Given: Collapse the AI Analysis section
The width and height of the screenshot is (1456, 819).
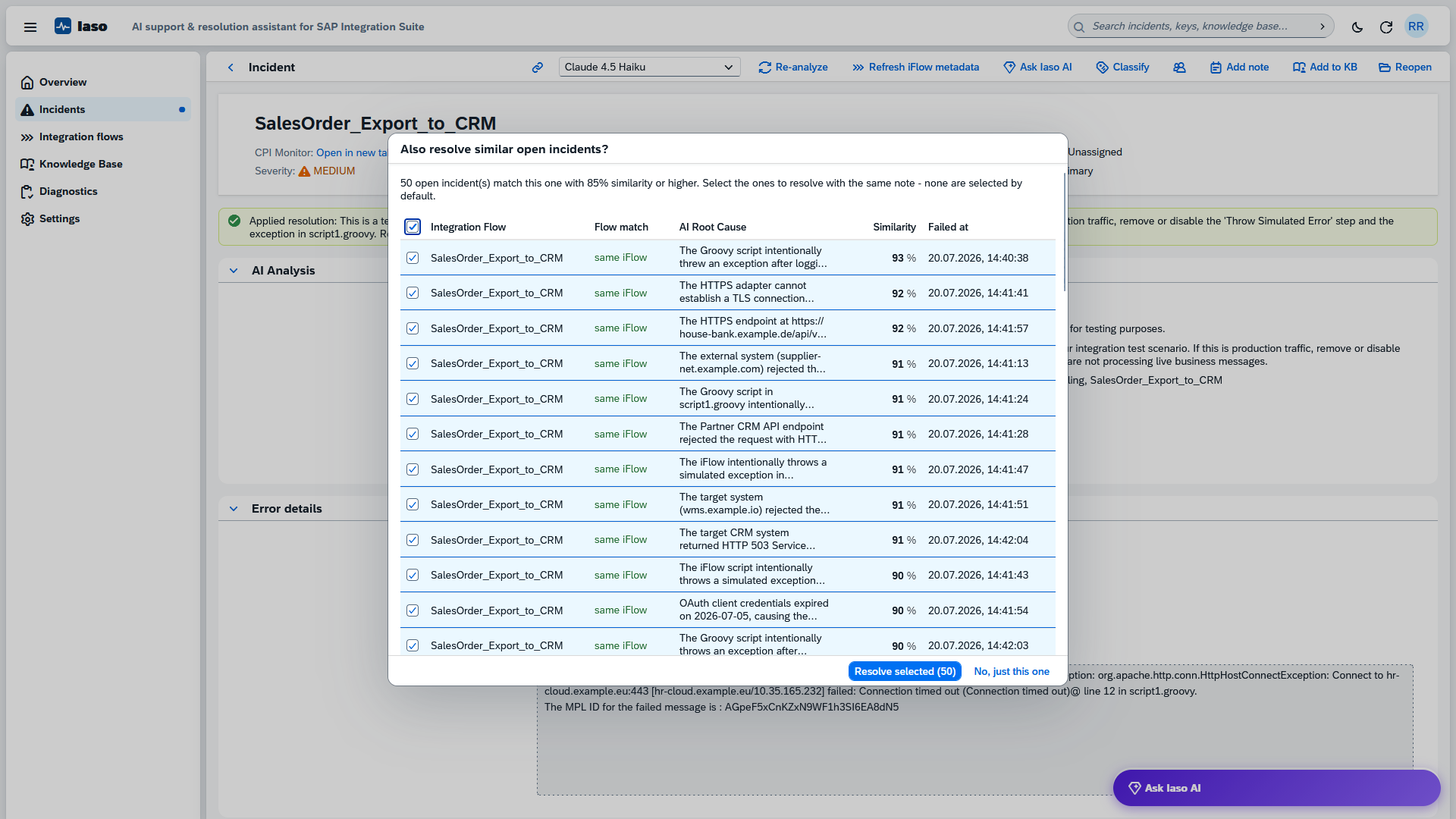Looking at the screenshot, I should coord(234,271).
